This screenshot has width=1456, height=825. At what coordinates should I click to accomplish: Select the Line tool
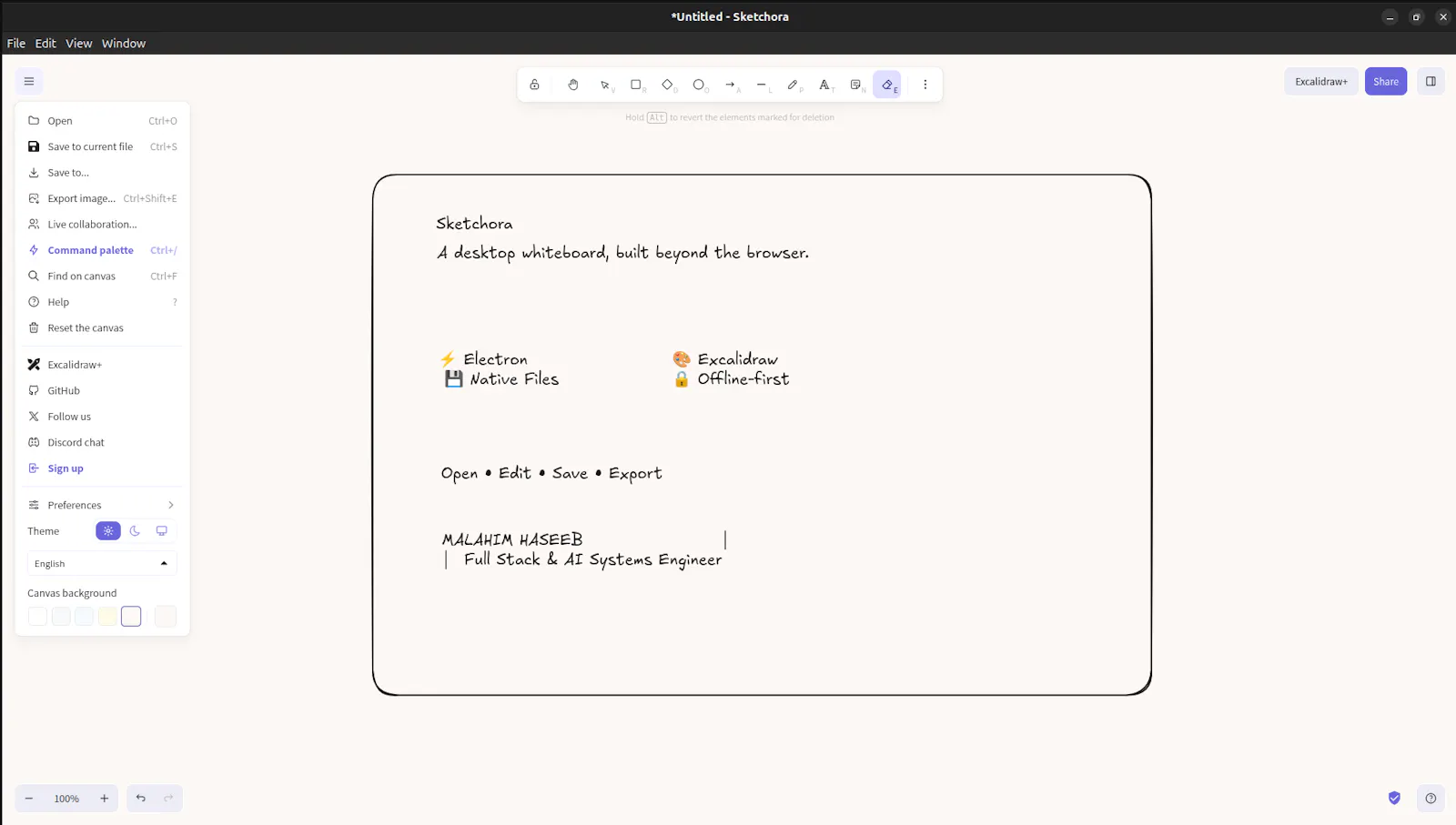762,85
